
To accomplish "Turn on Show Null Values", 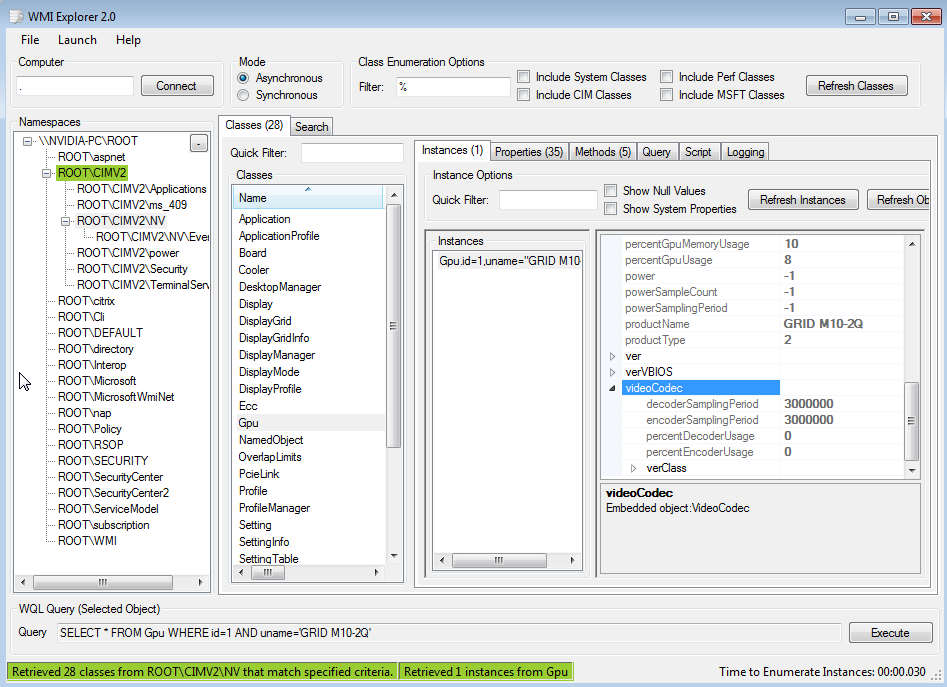I will click(610, 191).
